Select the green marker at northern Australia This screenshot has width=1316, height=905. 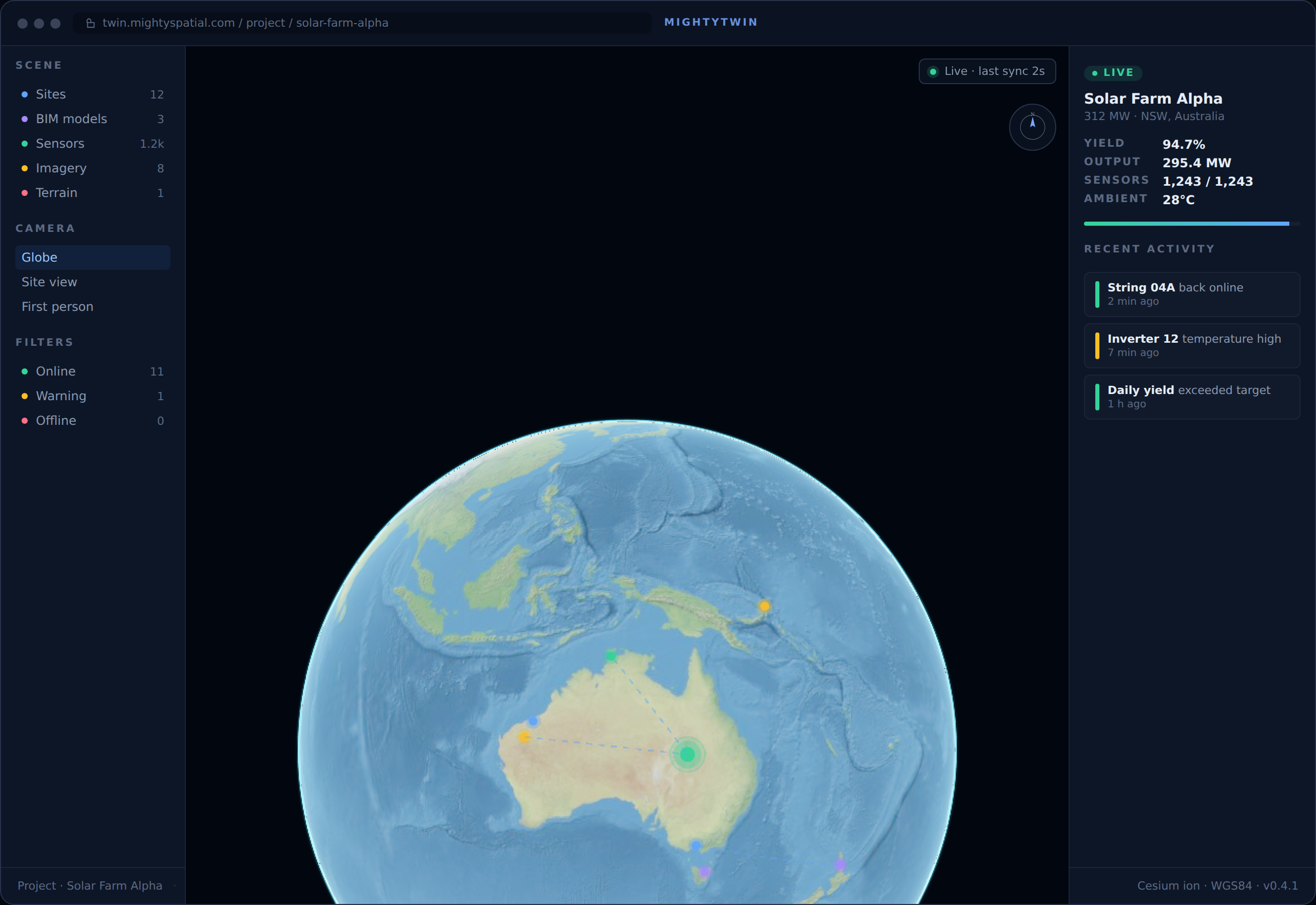(611, 656)
